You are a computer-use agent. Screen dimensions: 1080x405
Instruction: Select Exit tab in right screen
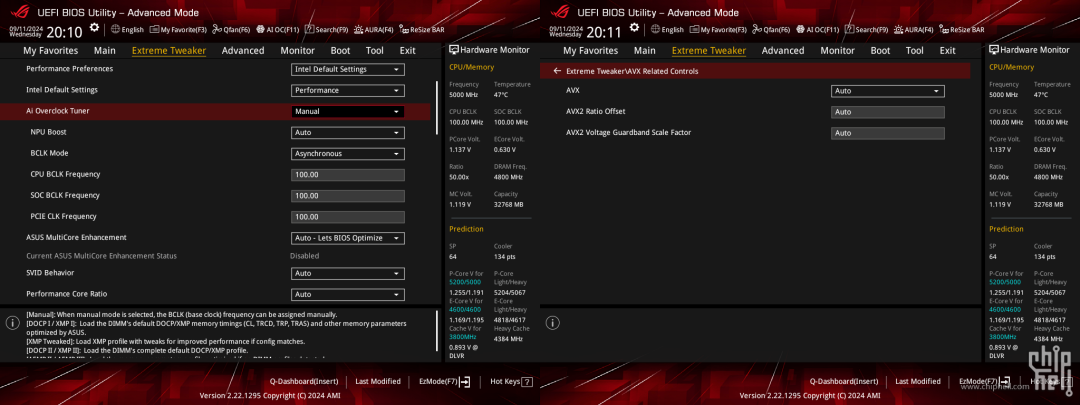(948, 50)
